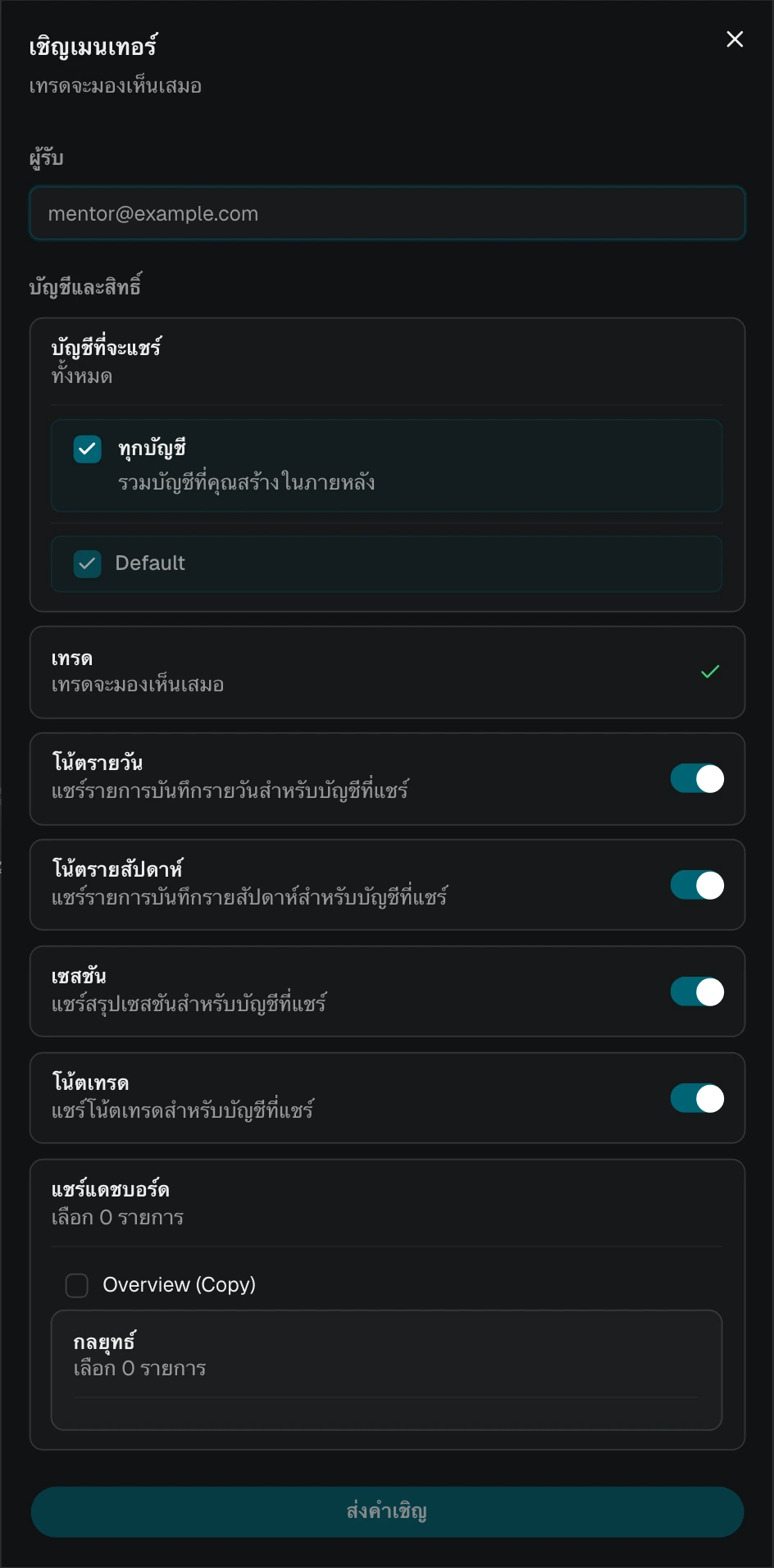The width and height of the screenshot is (774, 1568).
Task: Click the แชร์แดชบอร์ด section header
Action: coord(111,1189)
